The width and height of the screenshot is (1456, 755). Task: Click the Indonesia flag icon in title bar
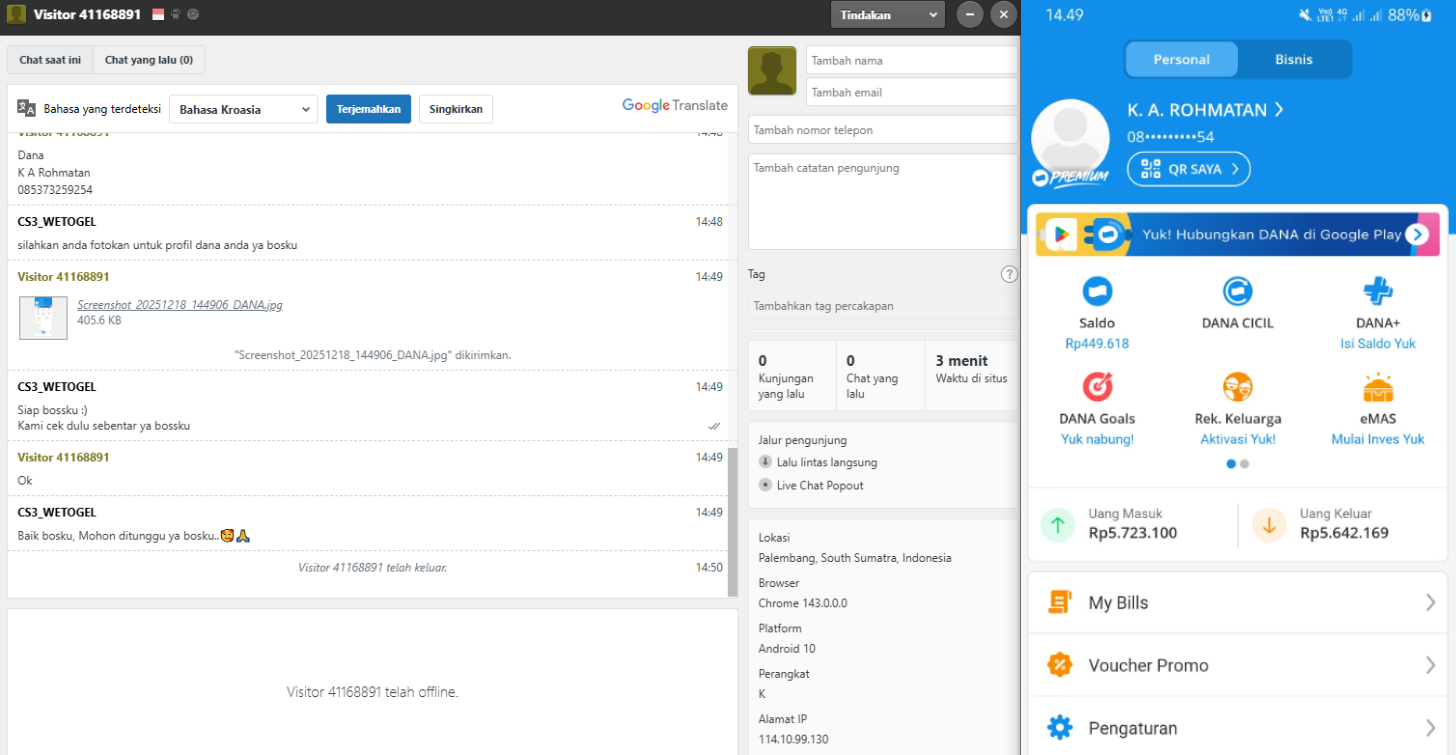158,15
